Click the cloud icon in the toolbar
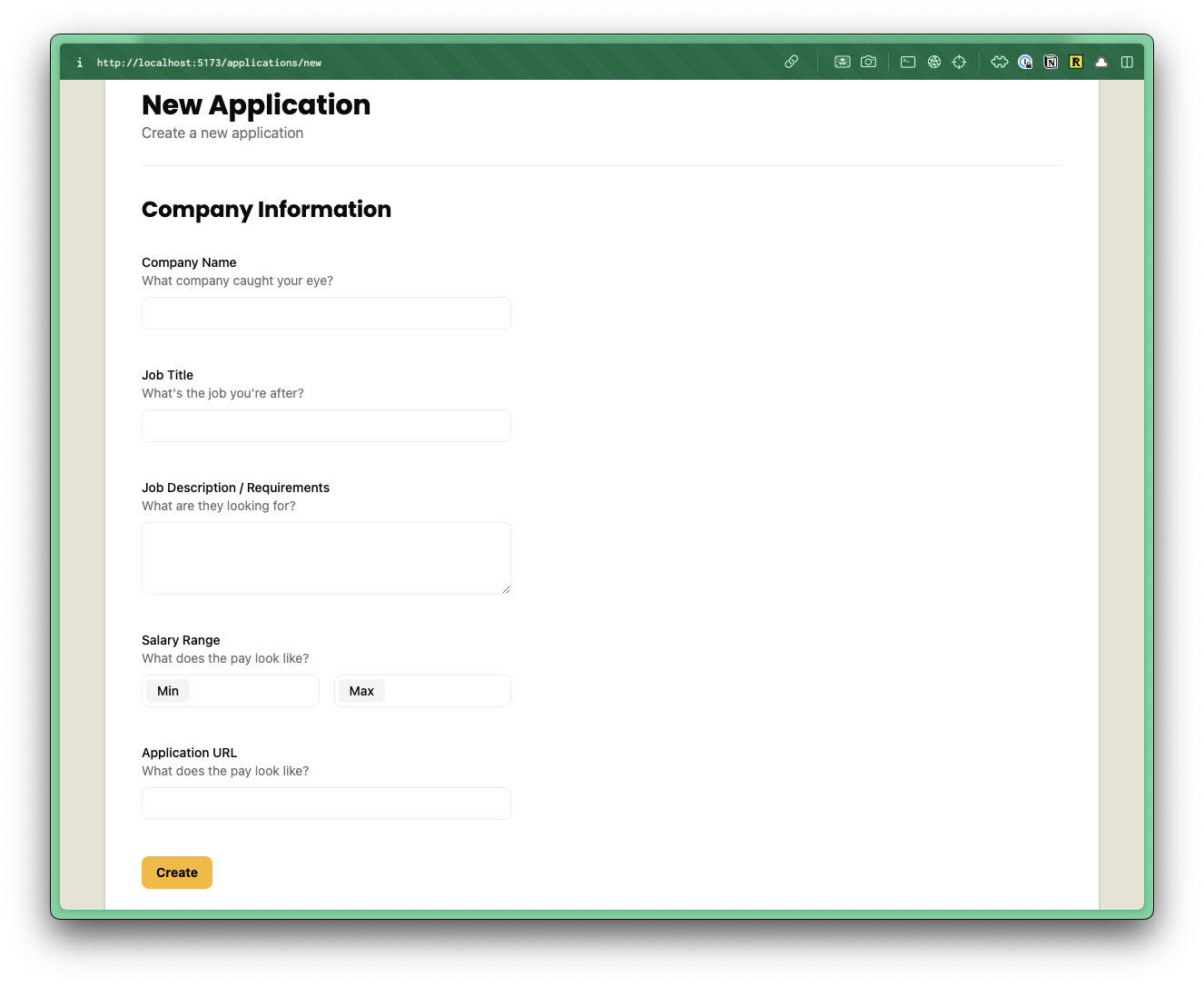This screenshot has height=986, width=1204. click(1100, 62)
